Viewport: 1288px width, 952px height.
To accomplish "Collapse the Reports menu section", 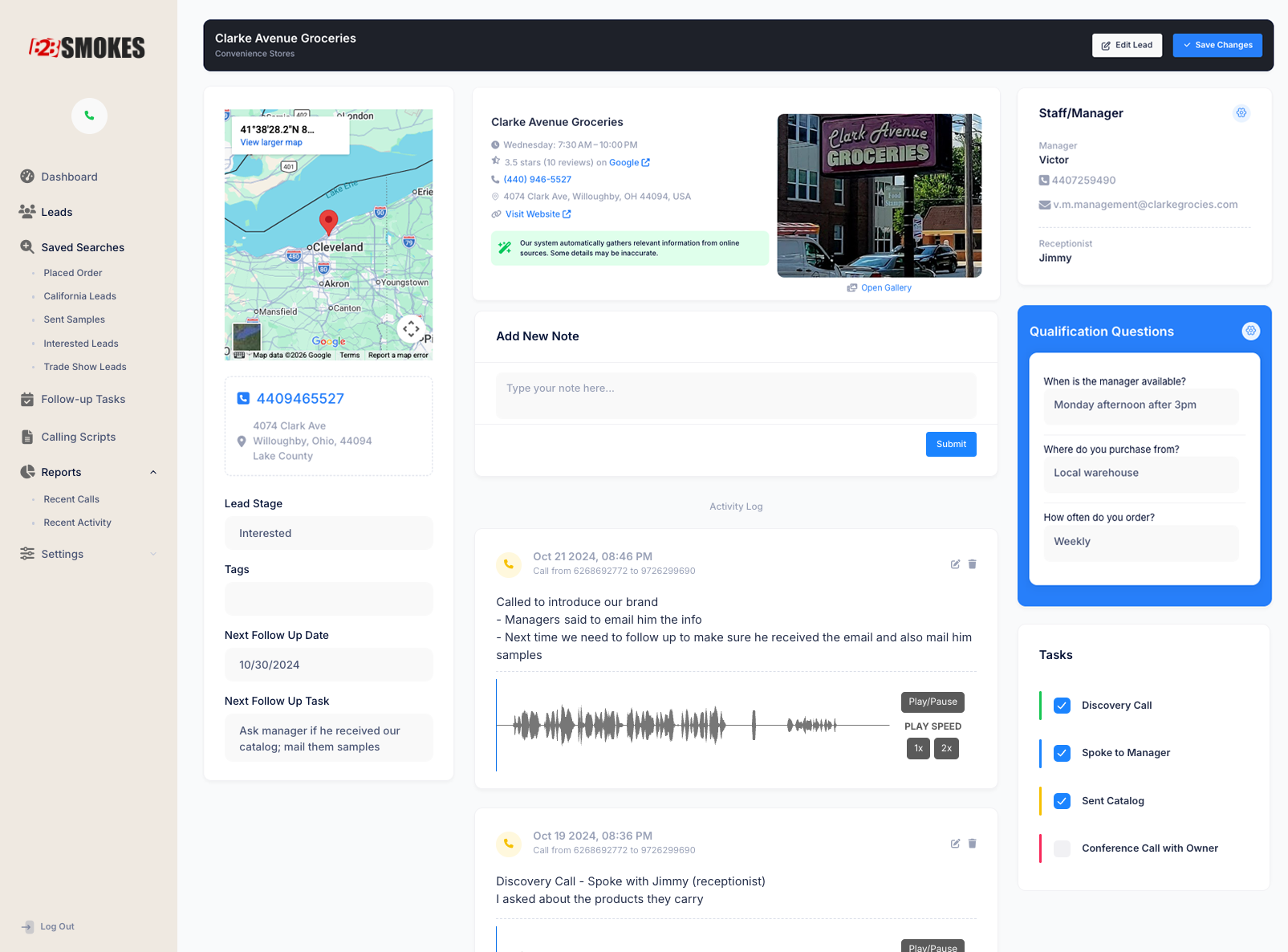I will click(153, 472).
